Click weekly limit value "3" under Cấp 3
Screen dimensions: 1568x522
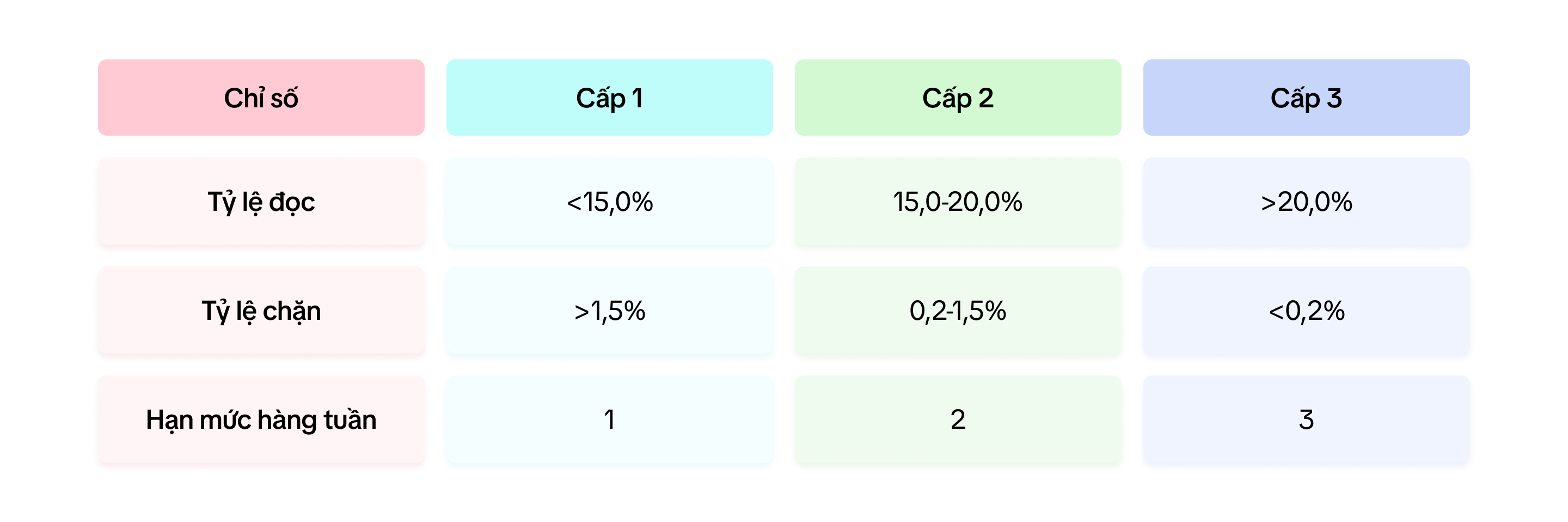click(1306, 420)
